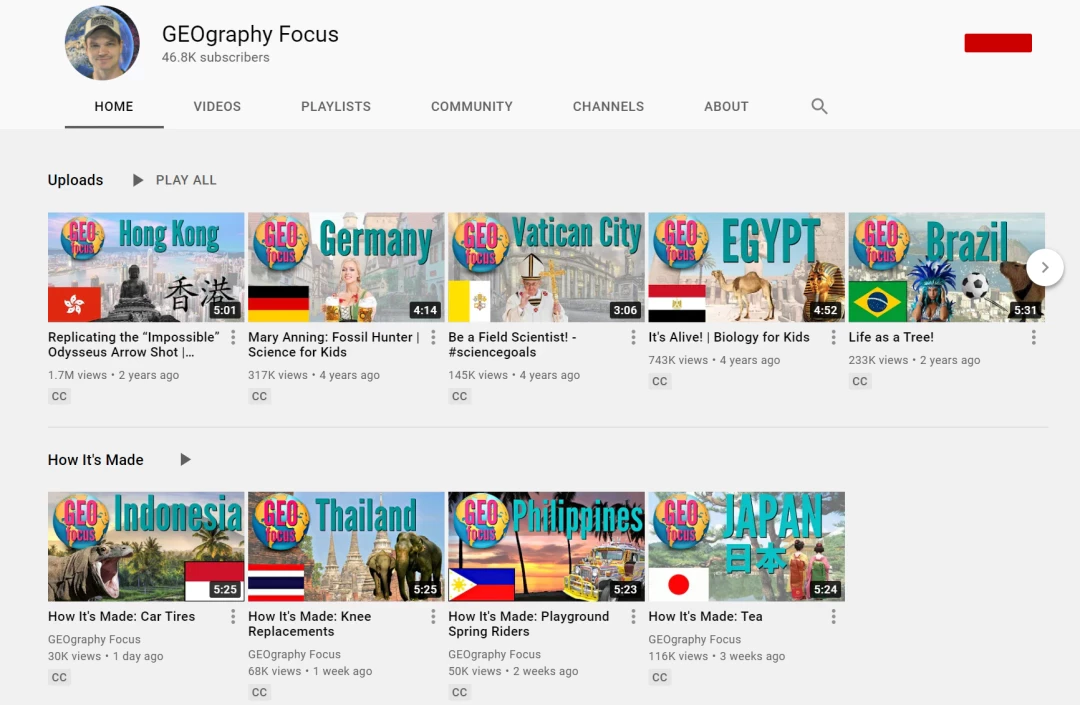Image resolution: width=1080 pixels, height=705 pixels.
Task: Click the play icon beside Uploads PLAY ALL
Action: [138, 180]
